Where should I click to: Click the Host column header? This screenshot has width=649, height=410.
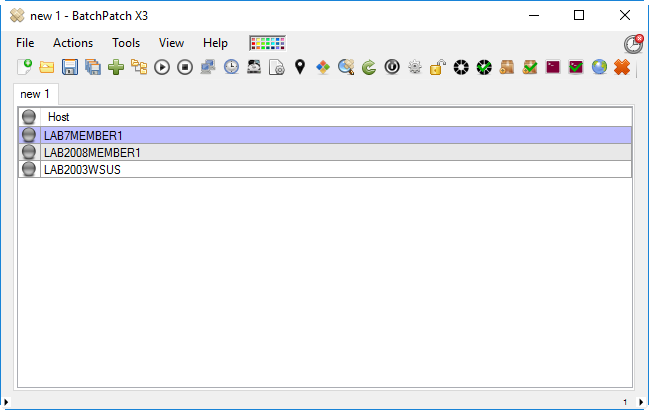336,117
